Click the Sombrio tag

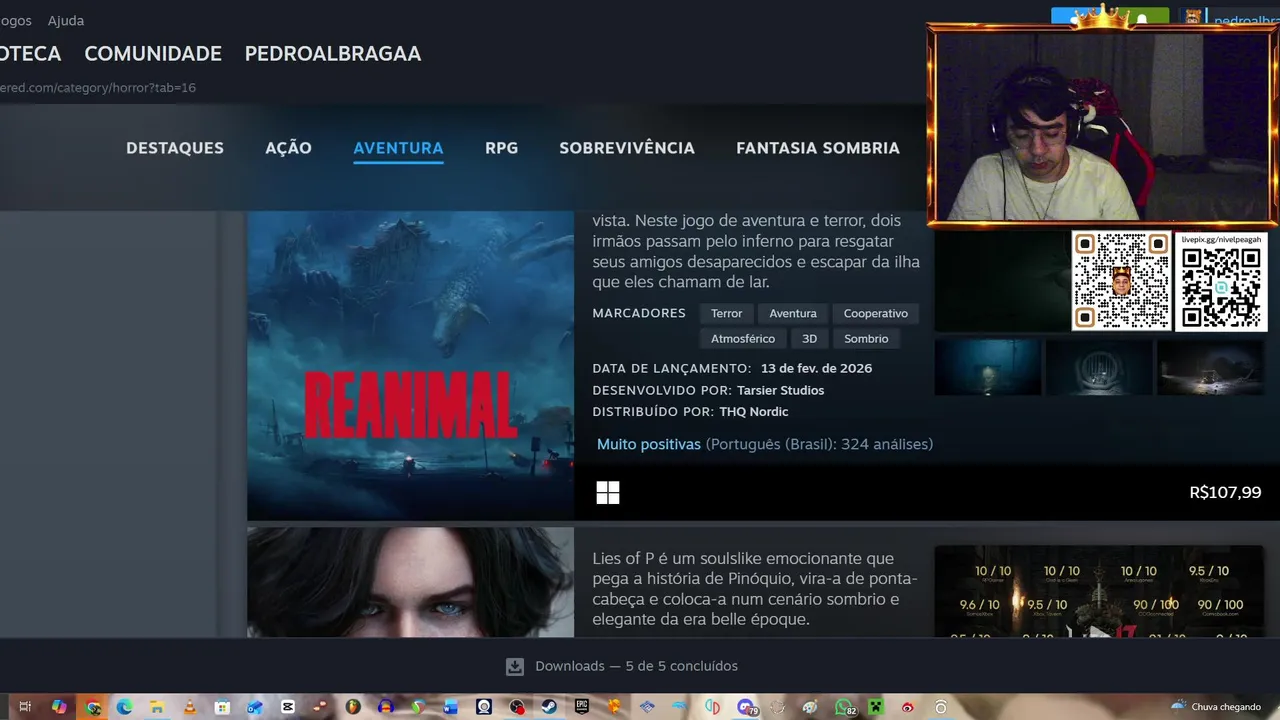[866, 338]
